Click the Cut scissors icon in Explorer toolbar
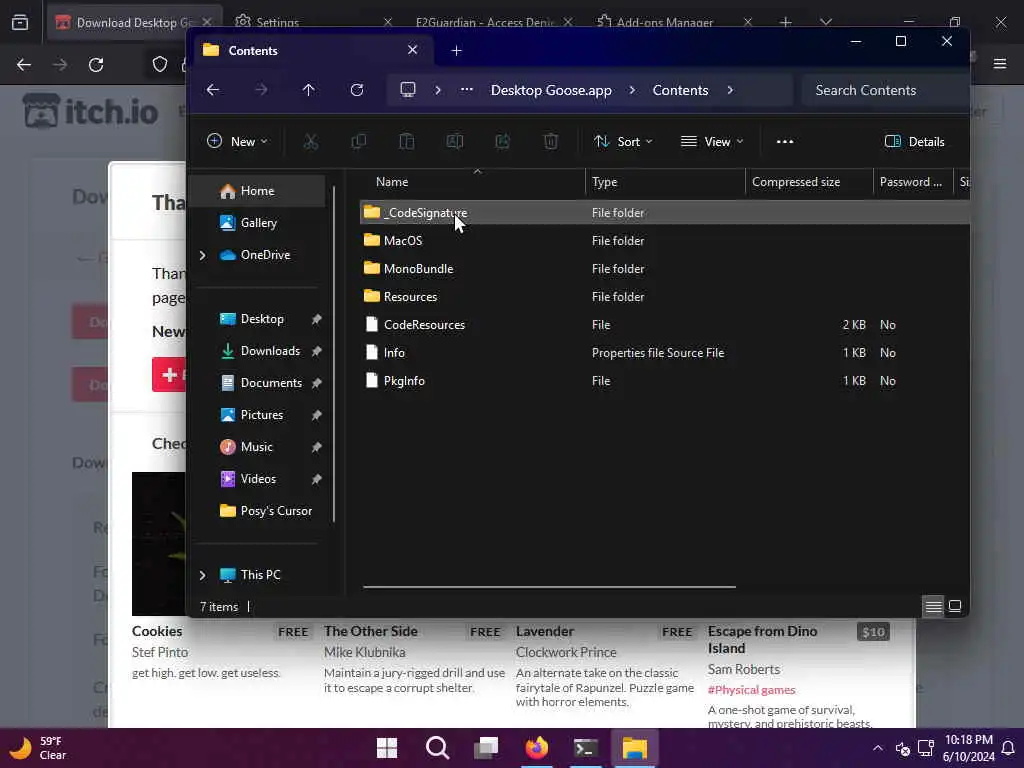The width and height of the screenshot is (1024, 768). click(311, 142)
